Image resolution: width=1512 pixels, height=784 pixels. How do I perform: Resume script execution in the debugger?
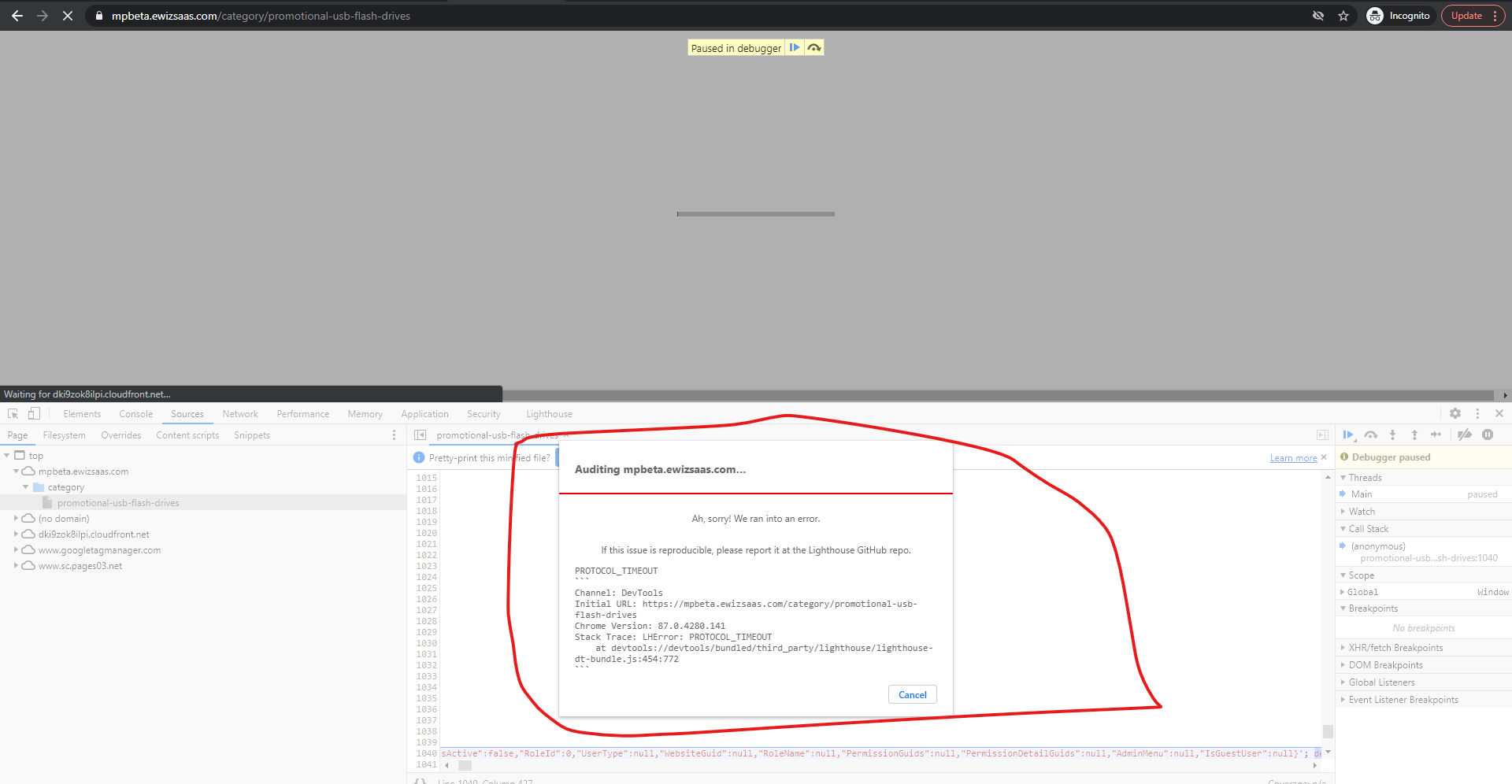click(x=1348, y=435)
